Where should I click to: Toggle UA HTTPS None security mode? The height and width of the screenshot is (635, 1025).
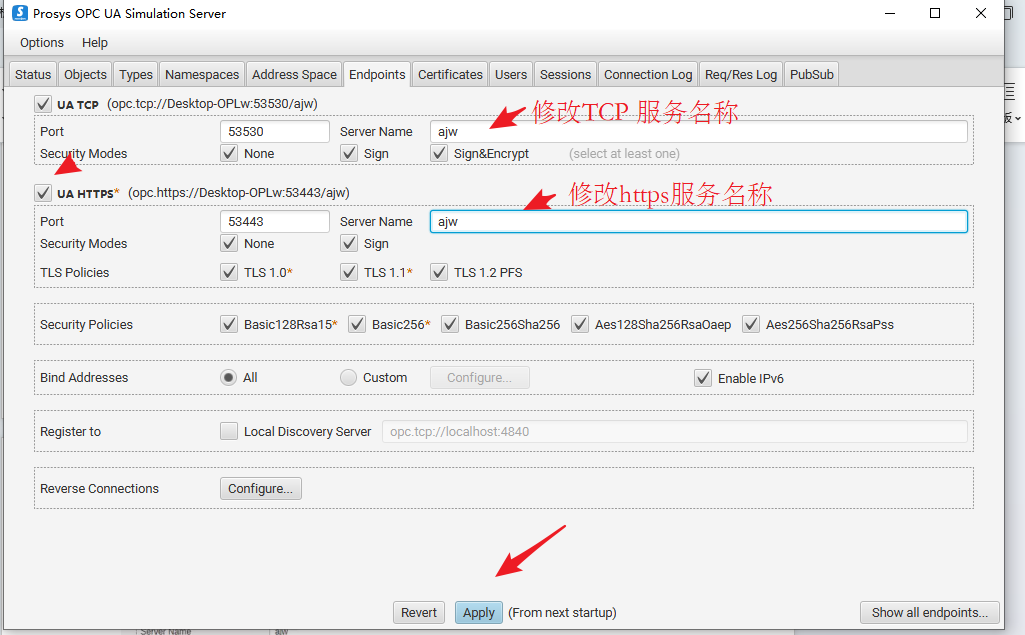click(x=229, y=243)
